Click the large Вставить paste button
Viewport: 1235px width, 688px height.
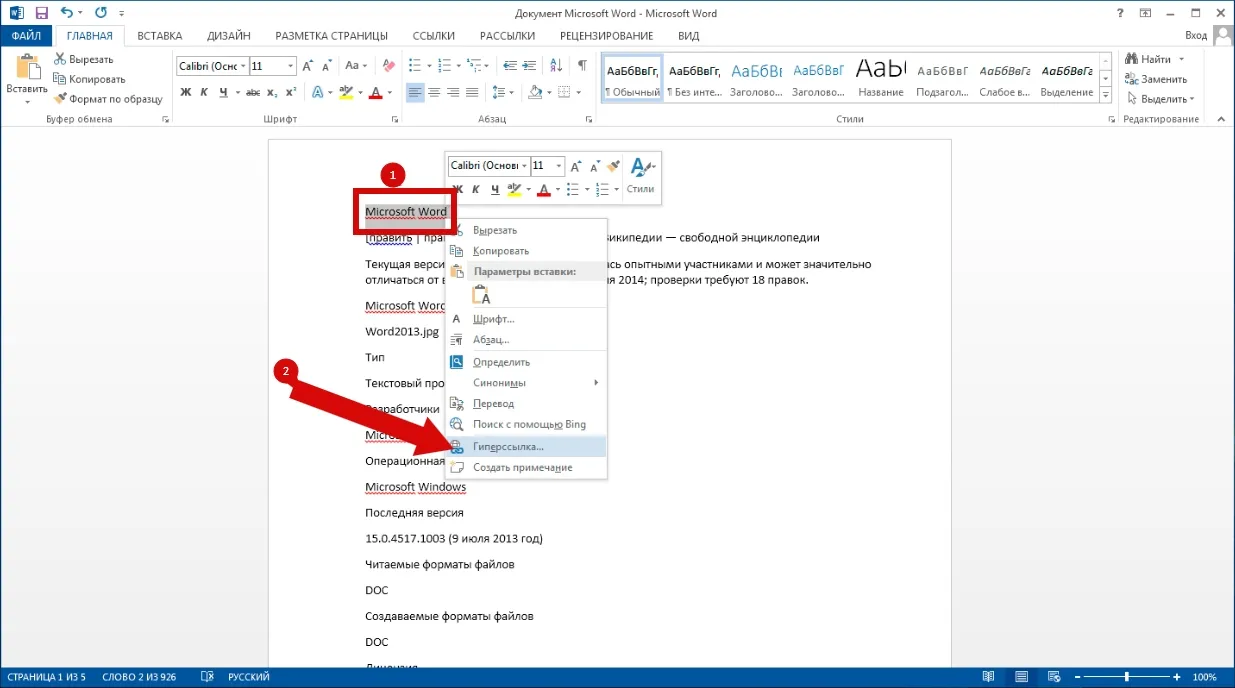[27, 78]
